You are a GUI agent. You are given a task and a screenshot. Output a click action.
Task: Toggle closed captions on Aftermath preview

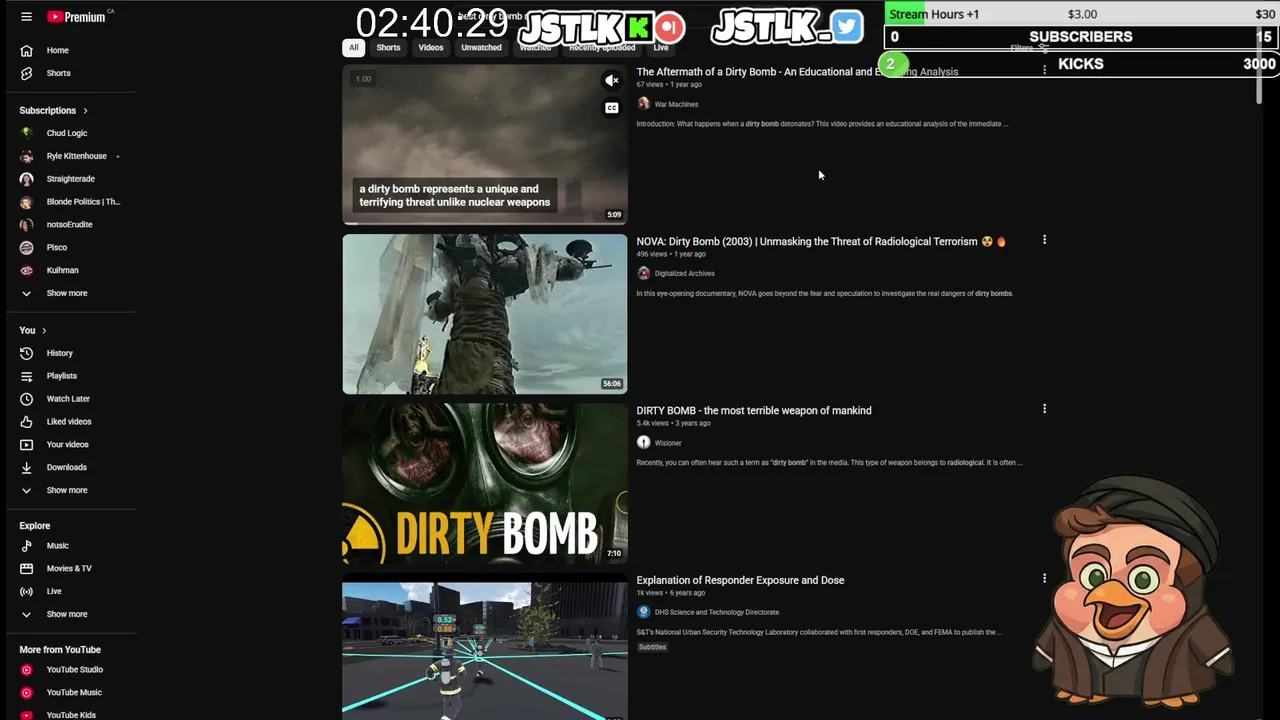[x=611, y=108]
